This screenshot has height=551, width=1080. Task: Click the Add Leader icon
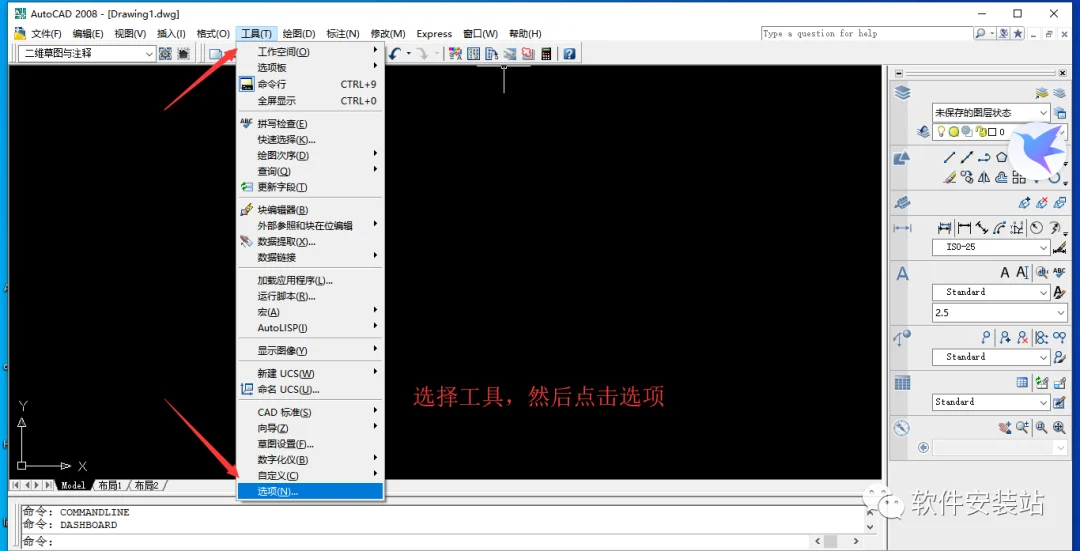click(1005, 337)
